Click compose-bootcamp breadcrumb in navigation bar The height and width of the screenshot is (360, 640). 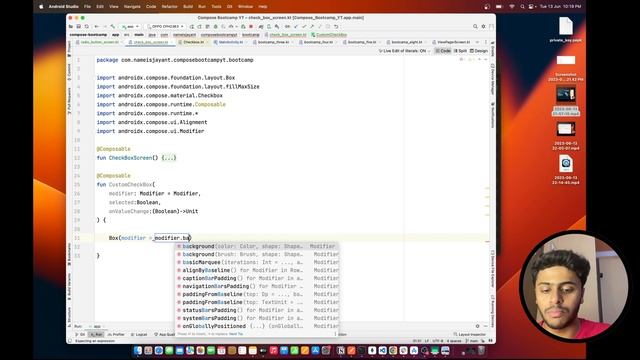[88, 35]
